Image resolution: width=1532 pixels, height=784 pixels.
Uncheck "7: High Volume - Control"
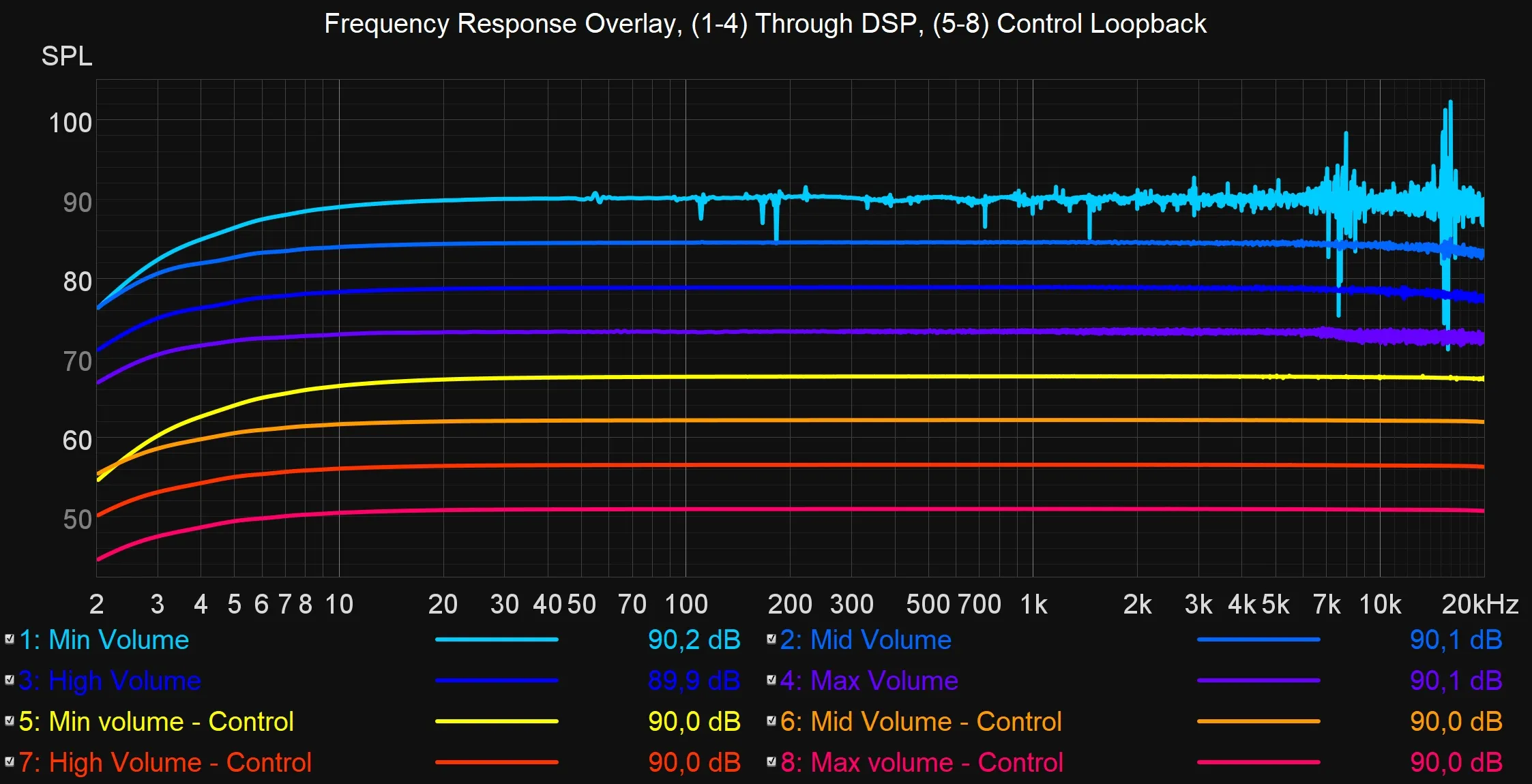click(x=10, y=762)
